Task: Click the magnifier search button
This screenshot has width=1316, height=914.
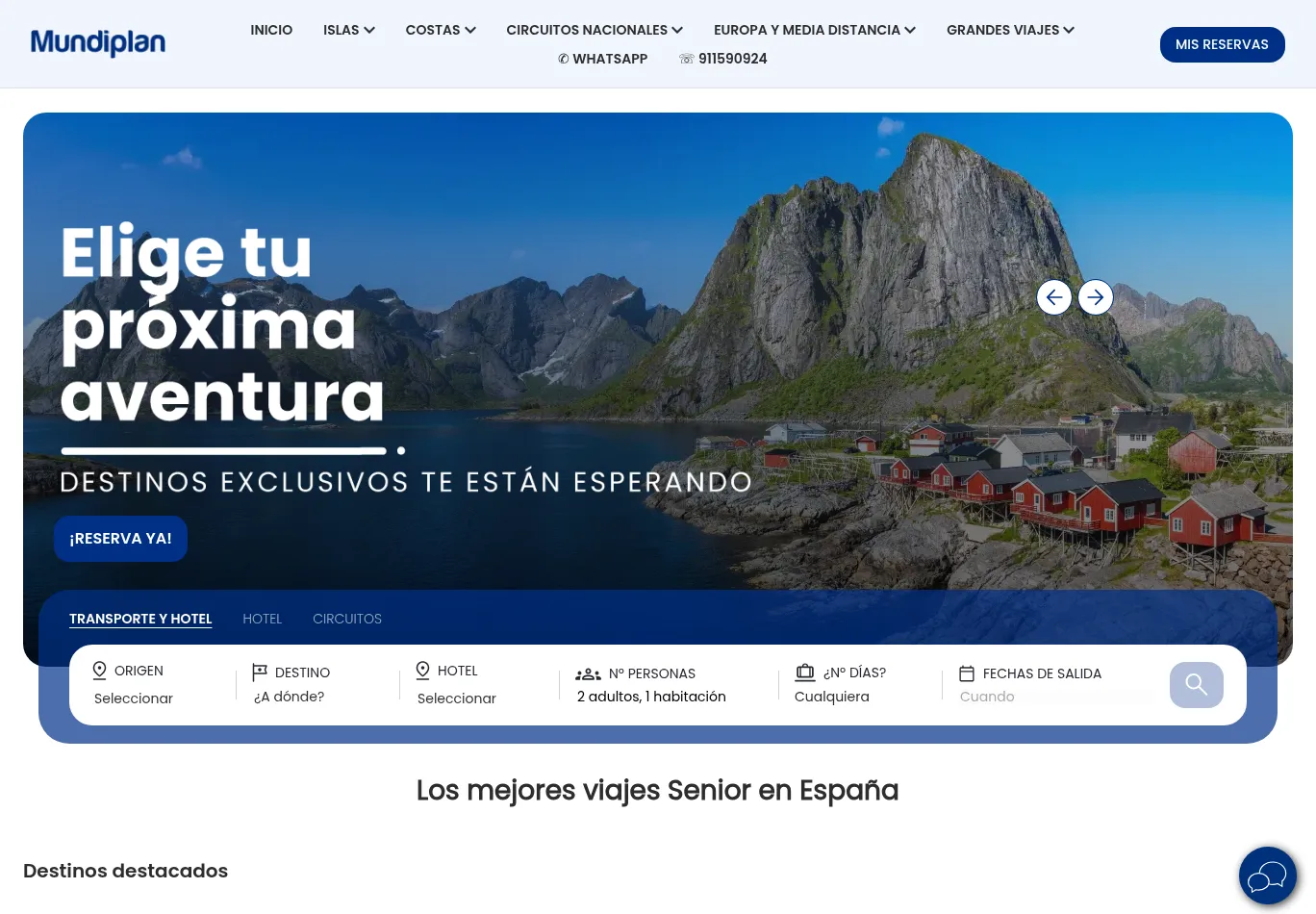Action: point(1197,685)
